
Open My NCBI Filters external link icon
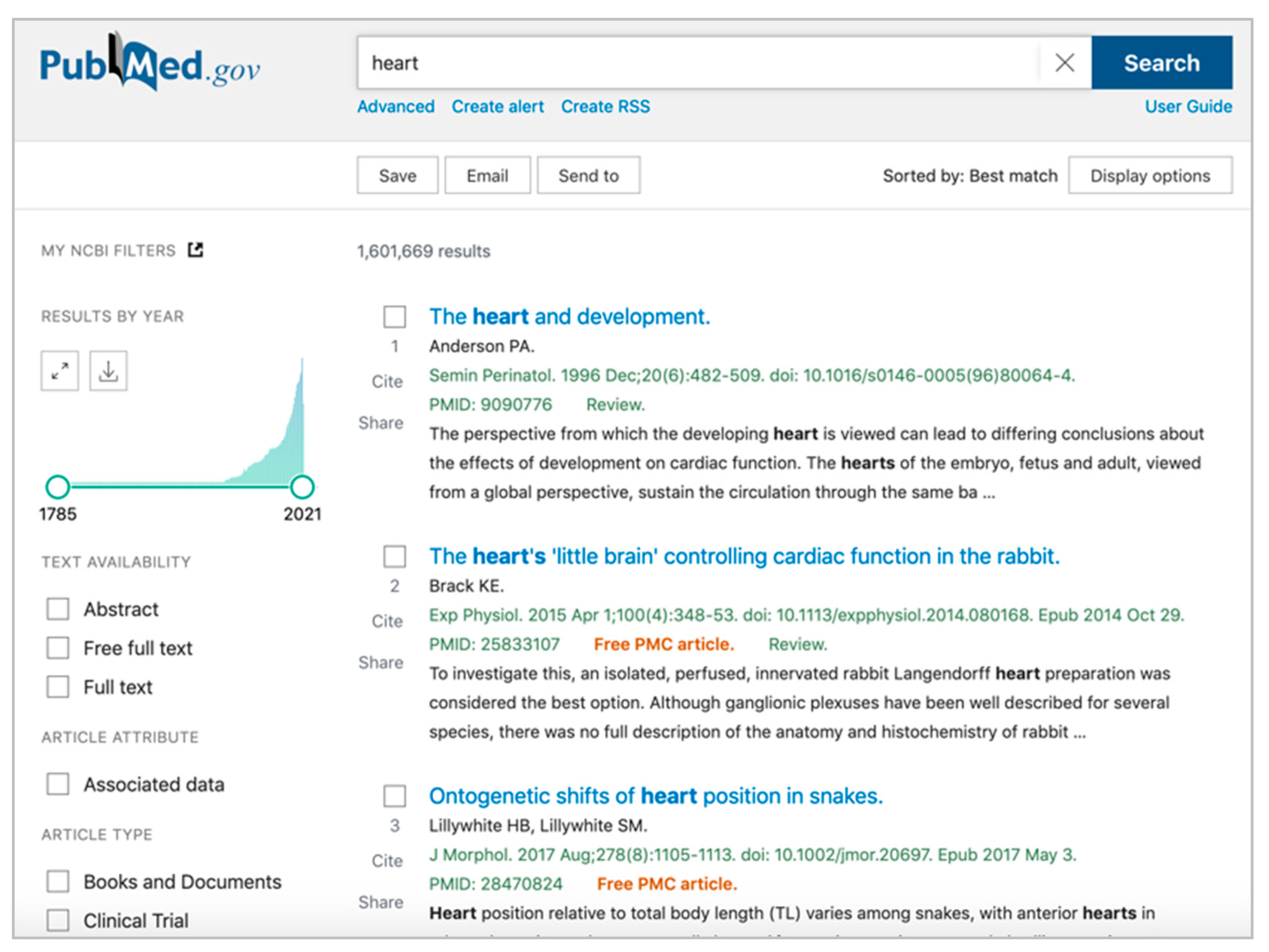coord(195,250)
